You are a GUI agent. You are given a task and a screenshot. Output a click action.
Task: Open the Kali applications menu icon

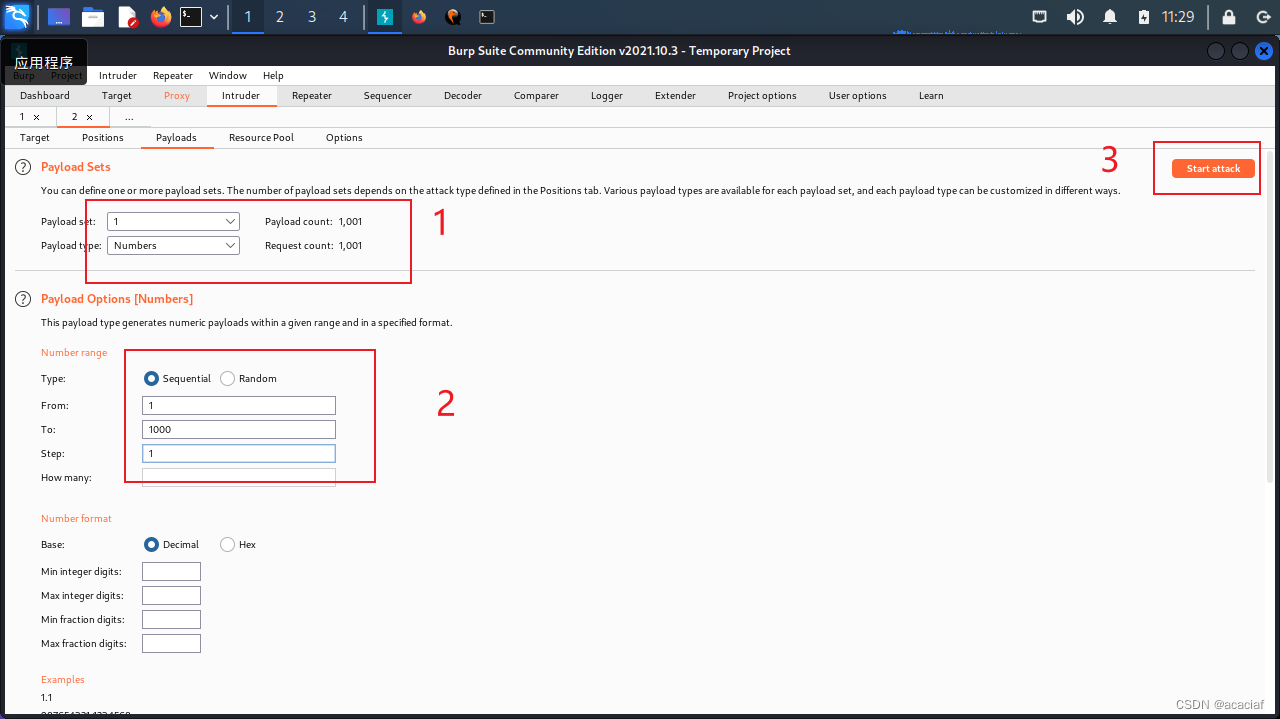17,17
